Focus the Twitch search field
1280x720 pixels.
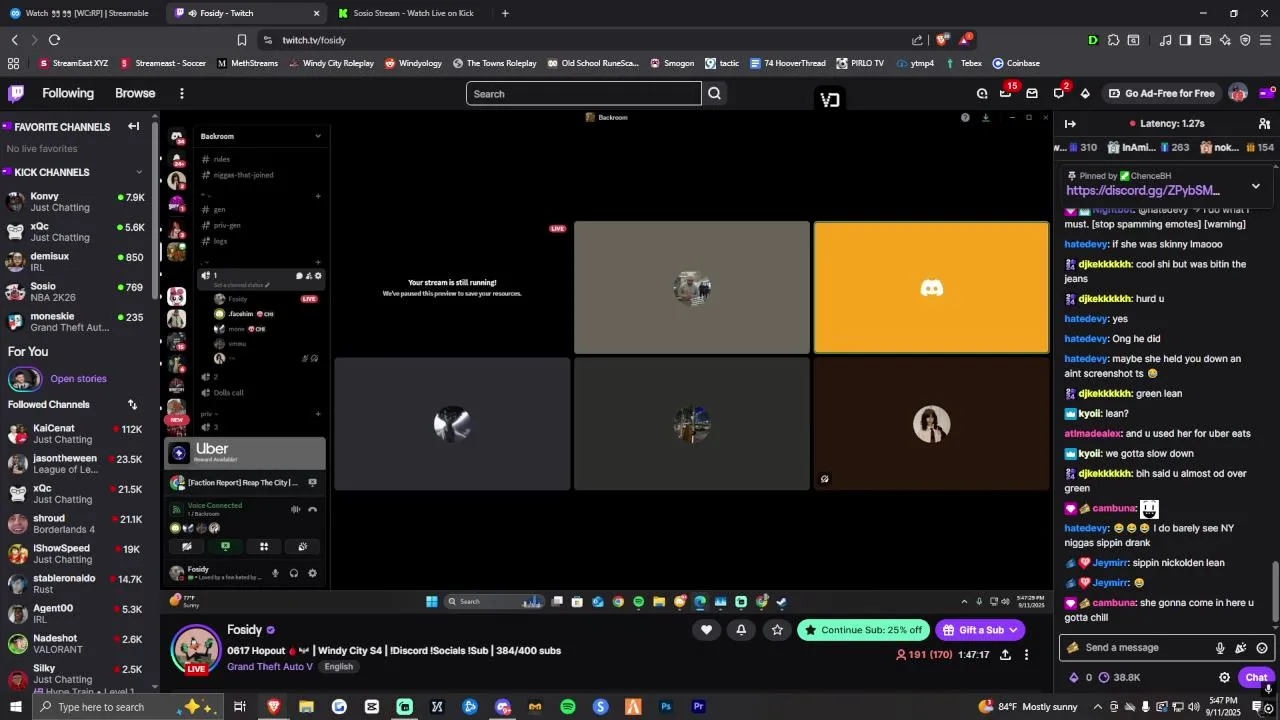pyautogui.click(x=584, y=94)
